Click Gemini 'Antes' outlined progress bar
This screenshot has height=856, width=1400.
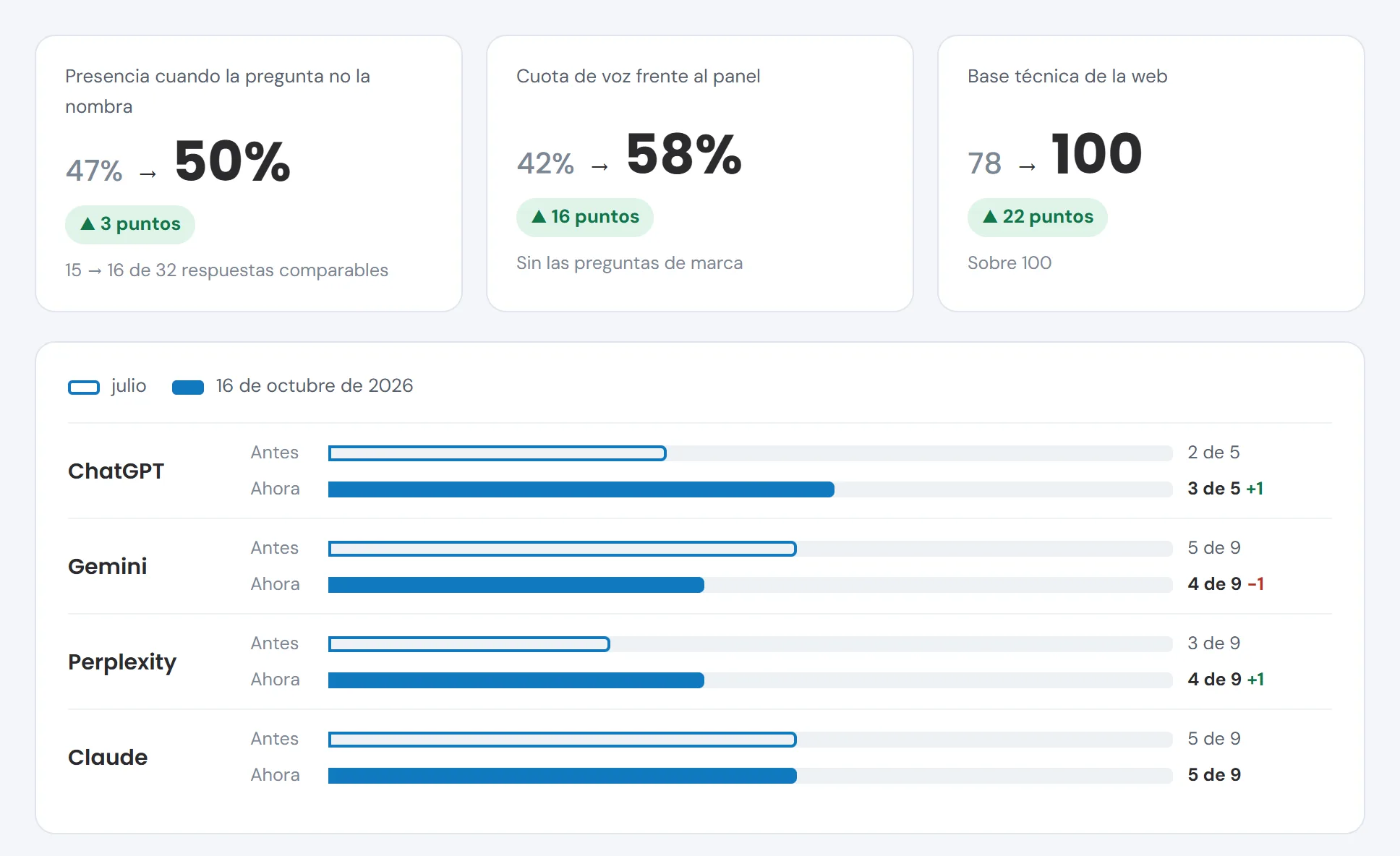[x=563, y=549]
